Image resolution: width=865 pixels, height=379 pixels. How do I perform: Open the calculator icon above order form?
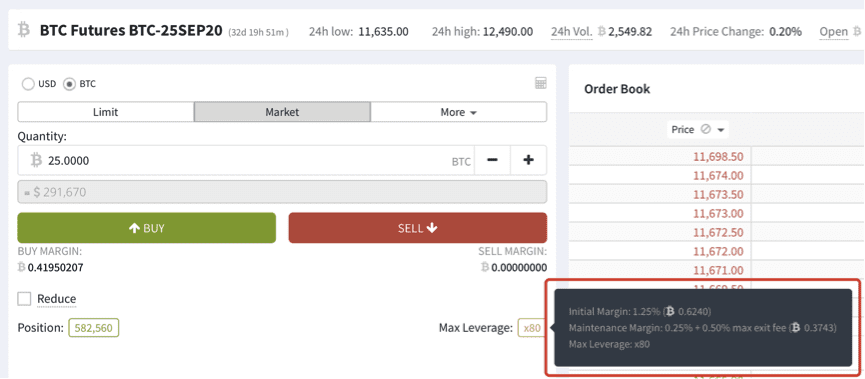tap(541, 83)
